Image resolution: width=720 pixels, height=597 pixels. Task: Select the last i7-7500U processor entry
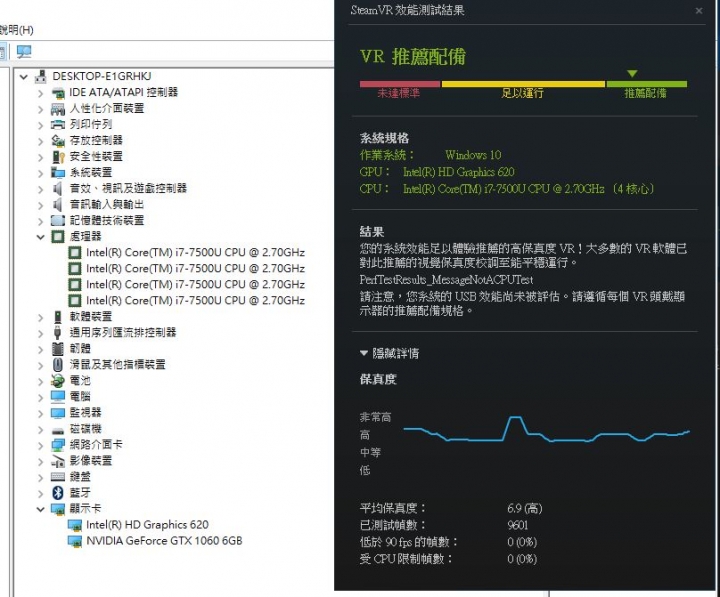pos(195,301)
